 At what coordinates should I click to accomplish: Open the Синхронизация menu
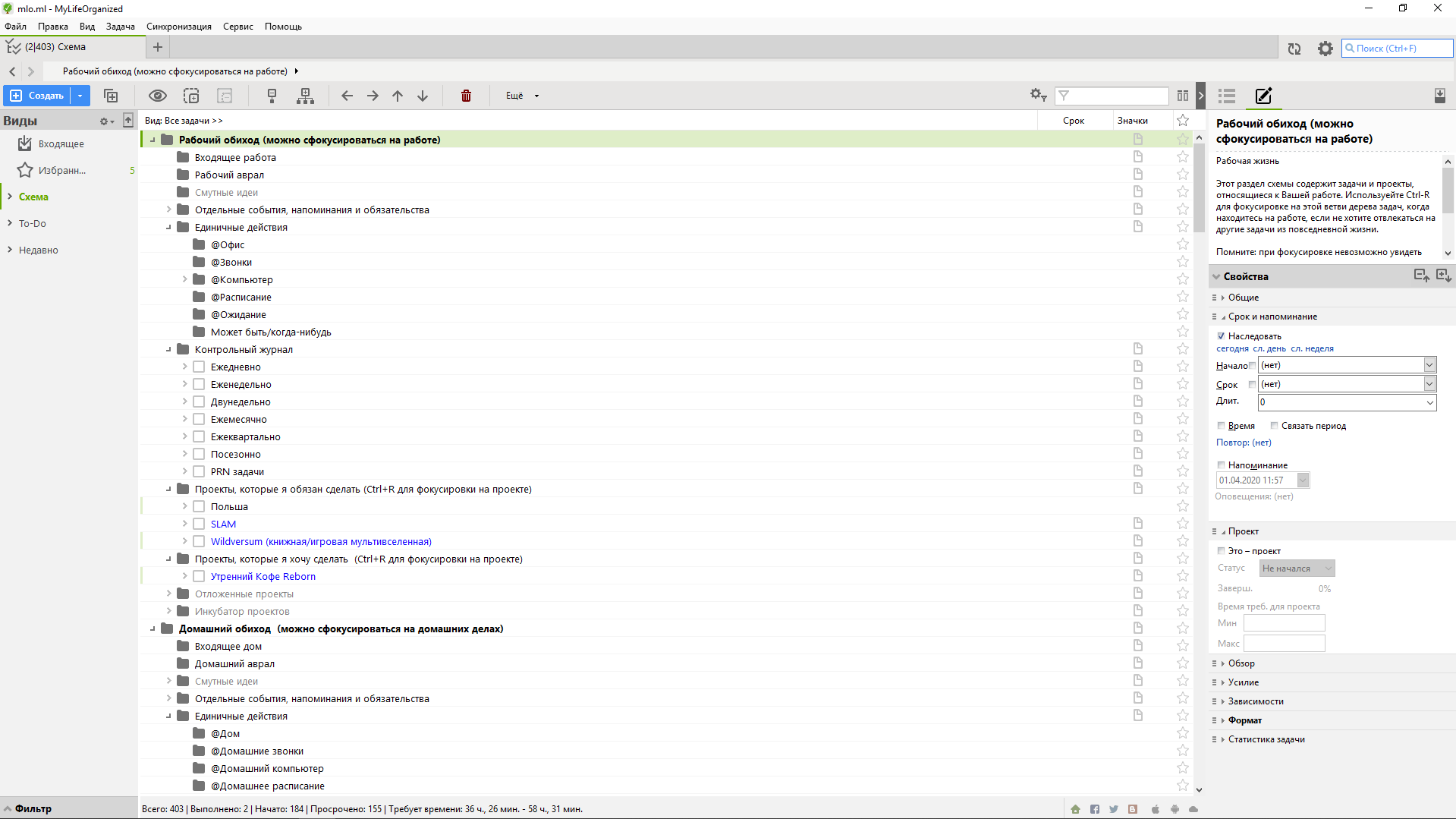click(x=179, y=27)
